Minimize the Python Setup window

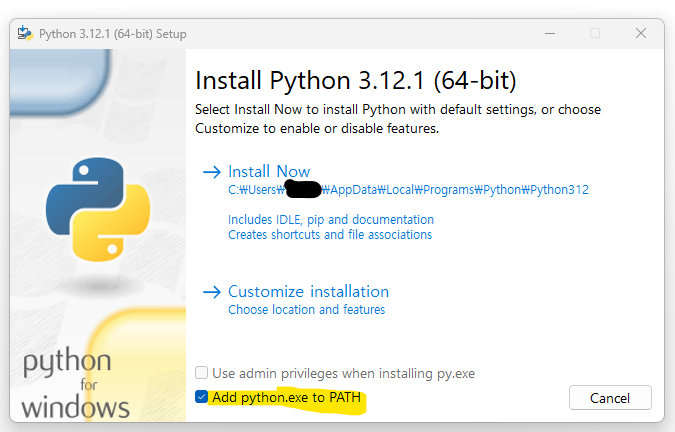pos(550,33)
